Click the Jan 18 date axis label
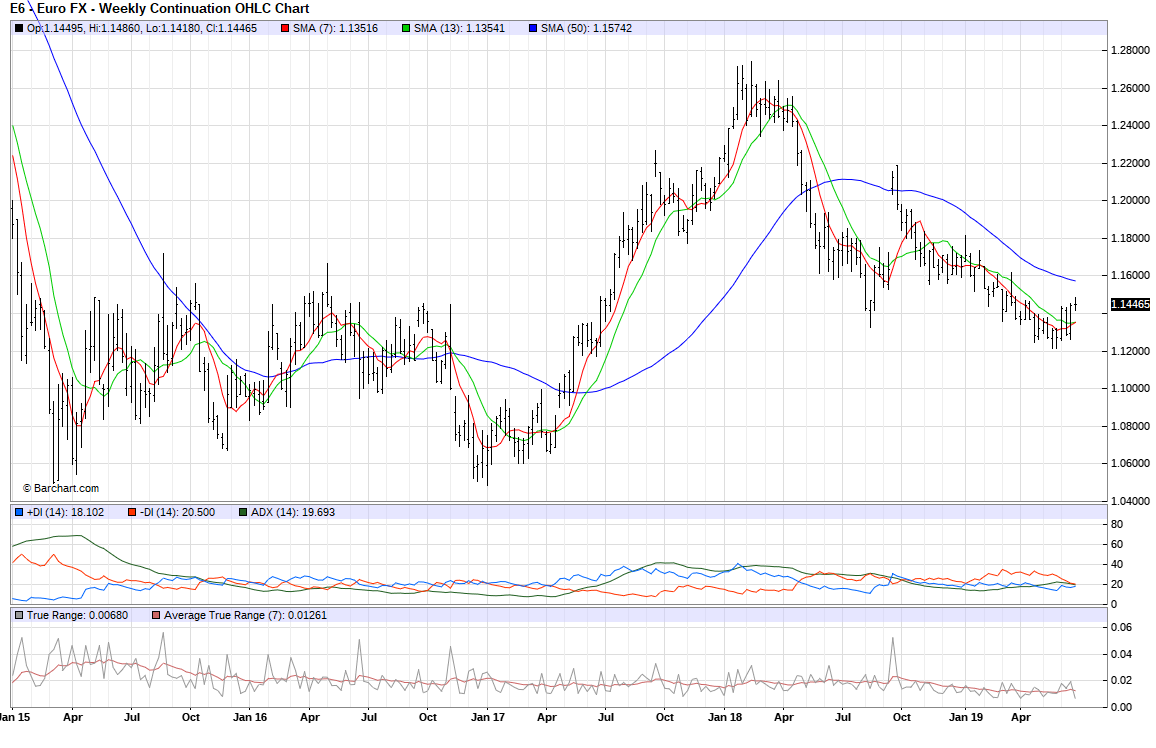The height and width of the screenshot is (748, 1156). point(724,717)
